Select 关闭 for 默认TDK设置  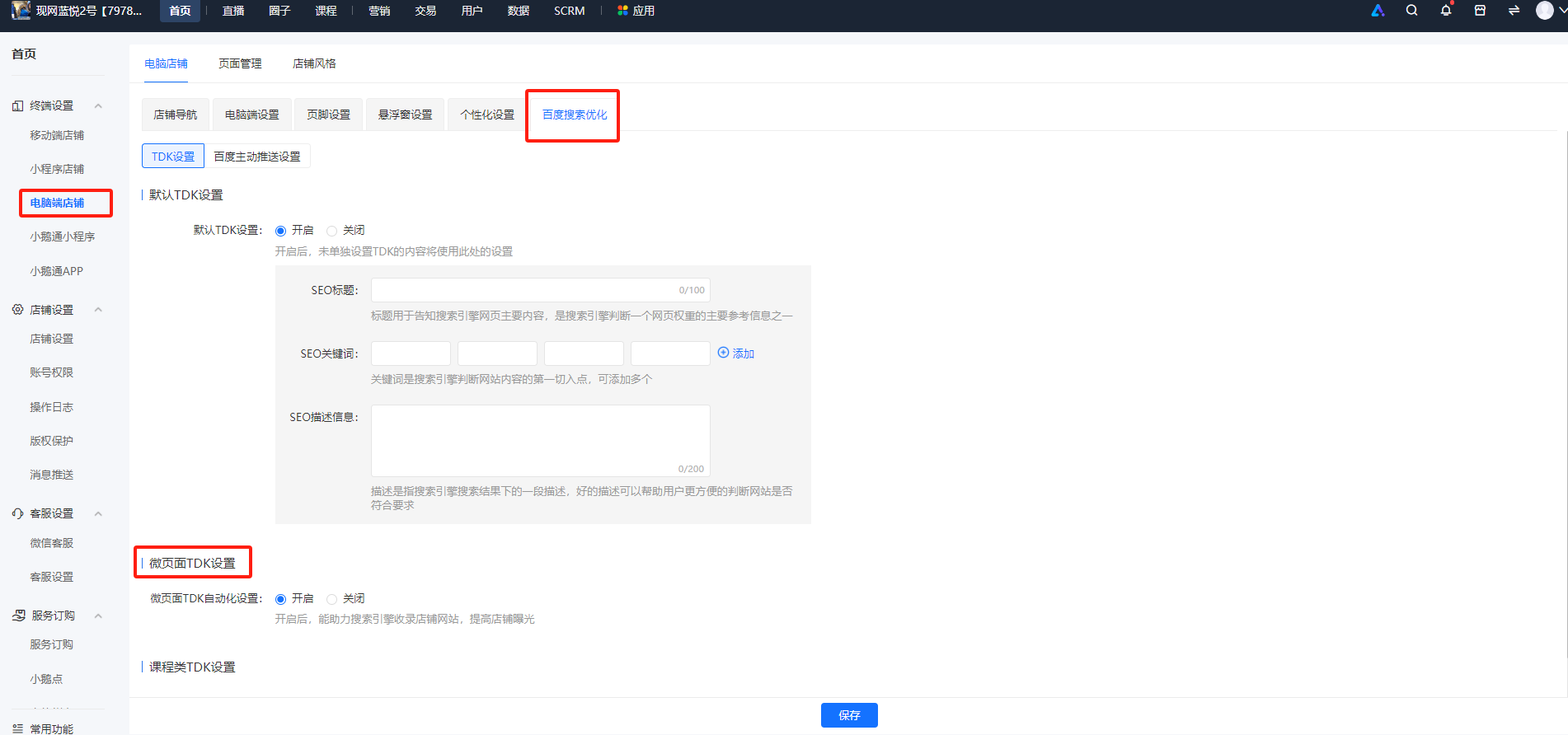tap(331, 231)
